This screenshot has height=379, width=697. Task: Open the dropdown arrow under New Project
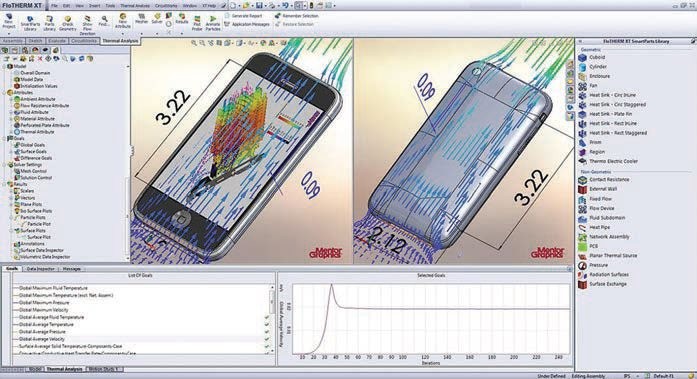(9, 33)
